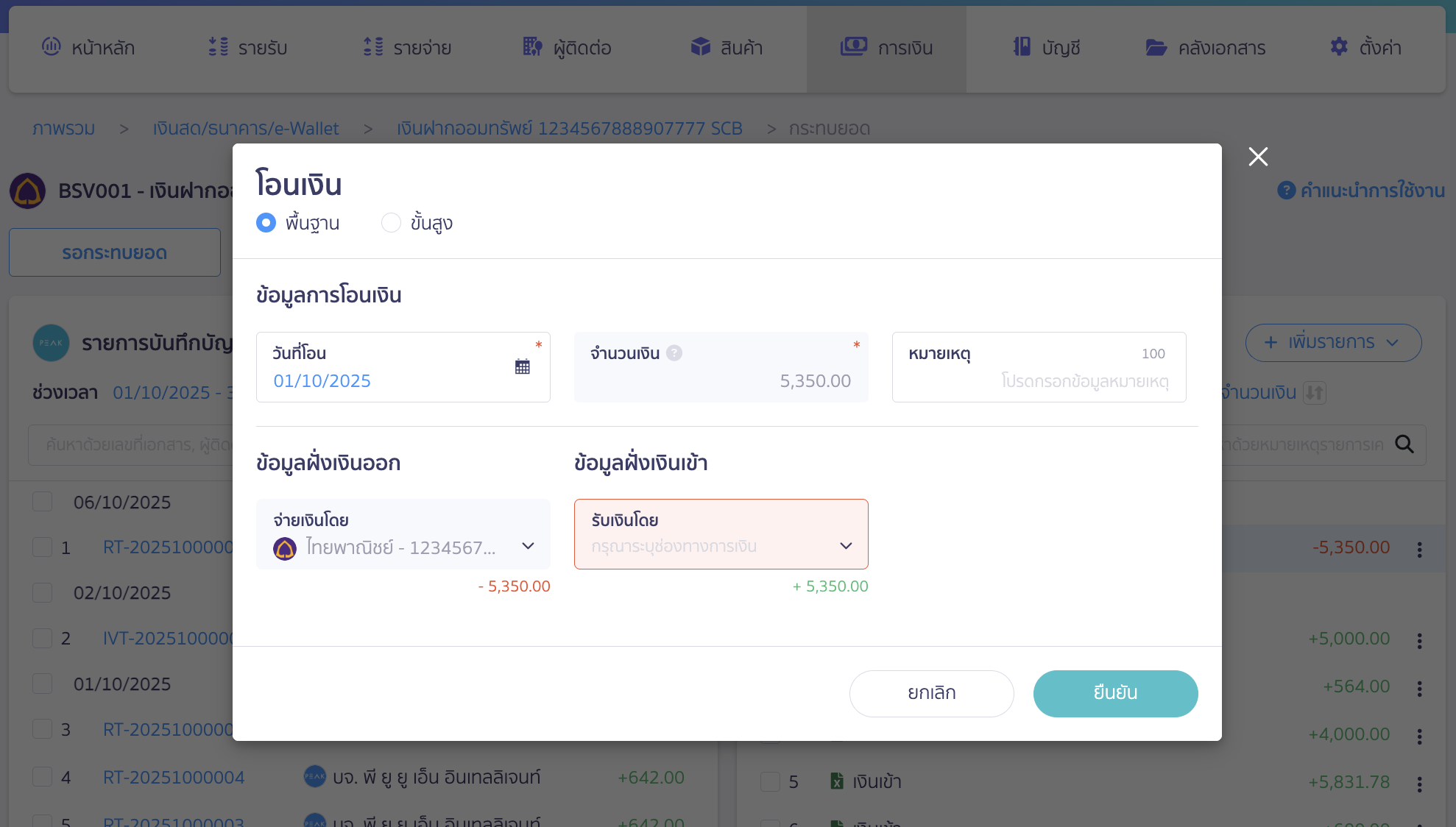Open the calendar icon in วันที่โอน field
This screenshot has height=827, width=1456.
pos(523,366)
